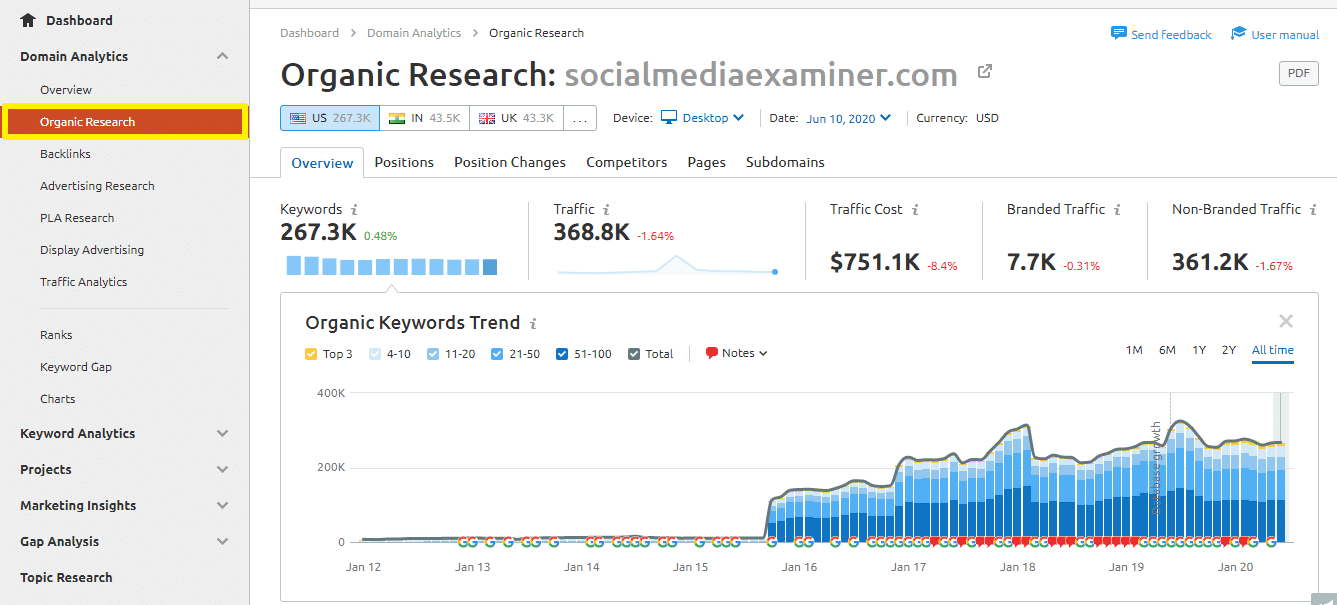Click the Keywords mini bar chart
The height and width of the screenshot is (605, 1337).
391,266
